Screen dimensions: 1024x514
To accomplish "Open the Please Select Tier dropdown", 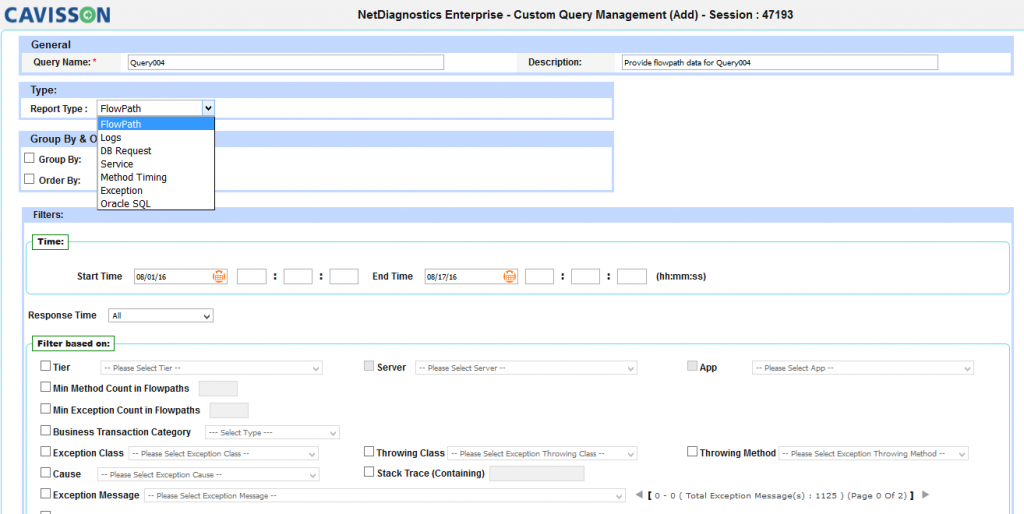I will click(x=211, y=368).
